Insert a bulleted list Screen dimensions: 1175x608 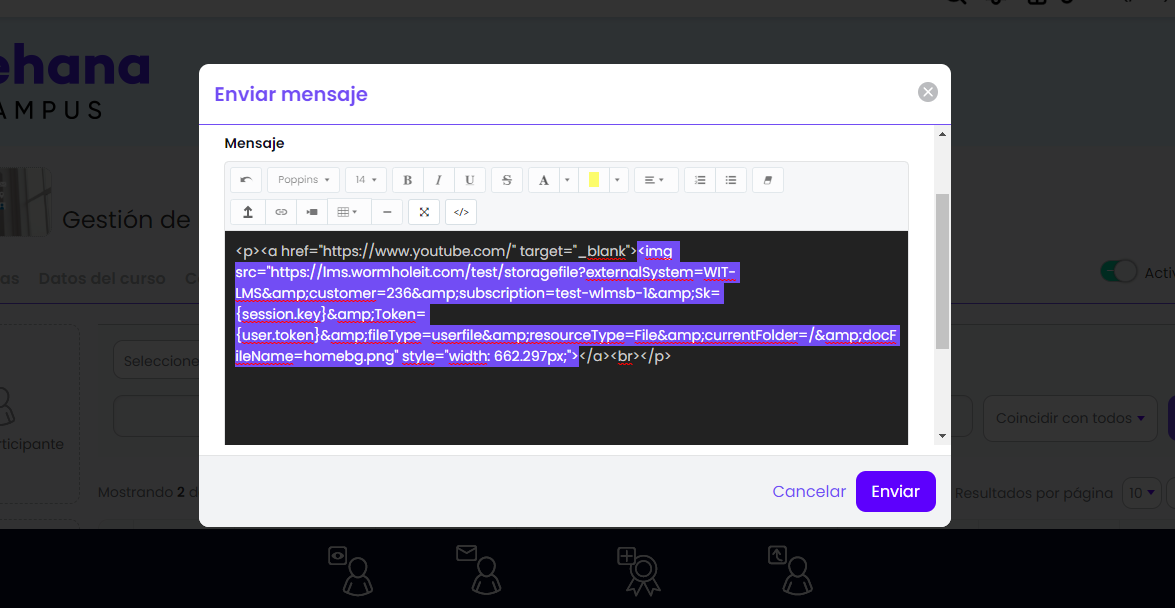731,180
